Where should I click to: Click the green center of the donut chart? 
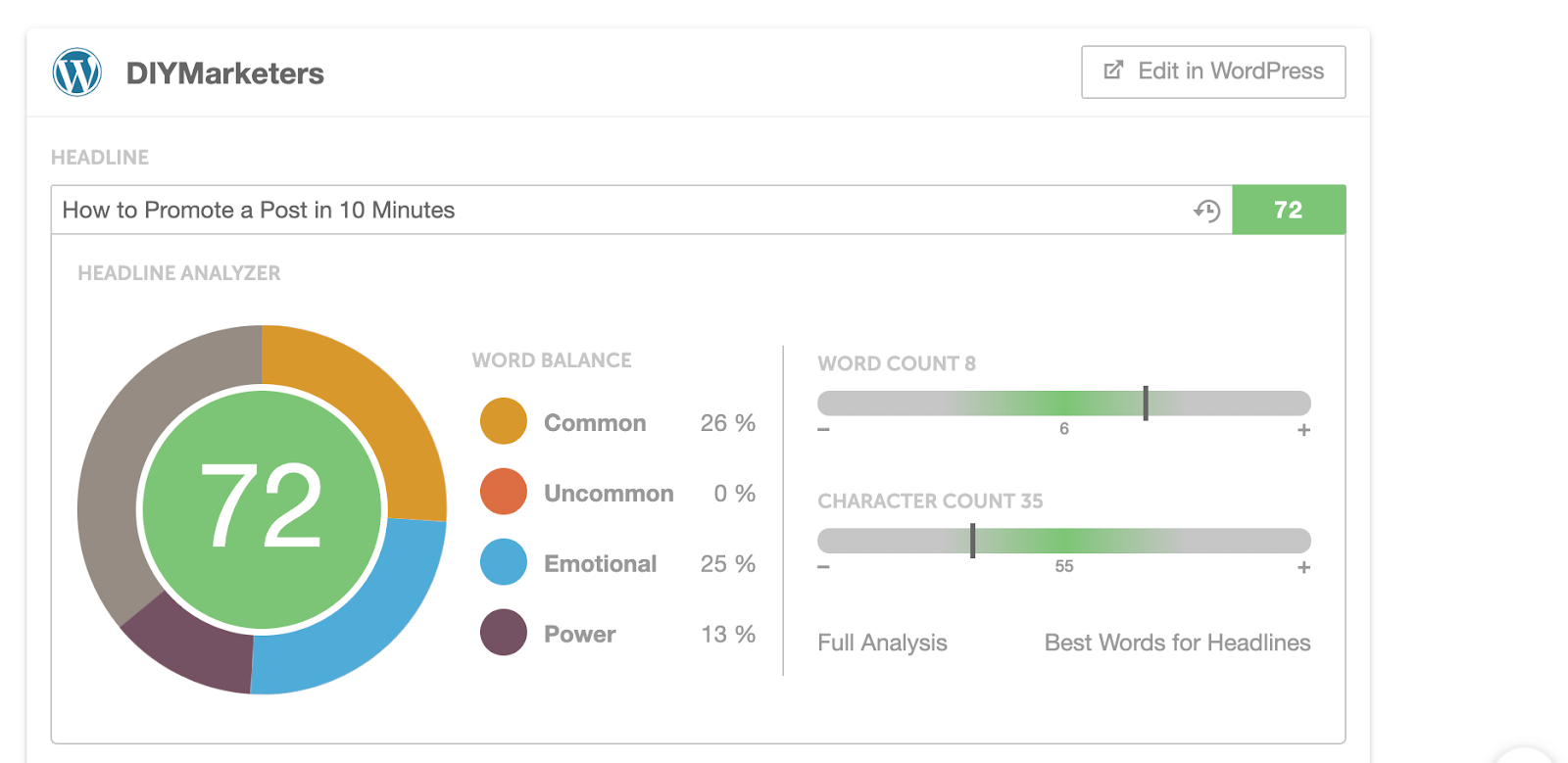click(x=262, y=509)
